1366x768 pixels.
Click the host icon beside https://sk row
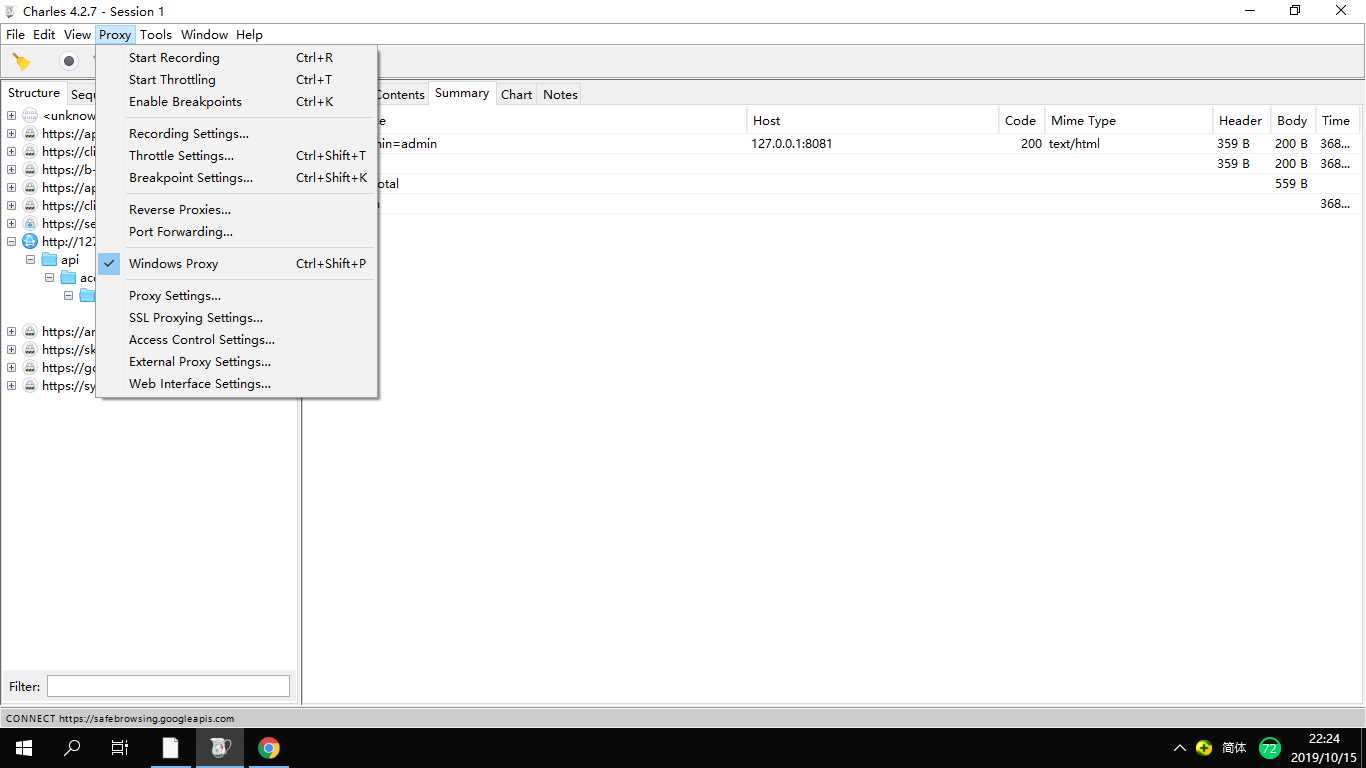30,349
